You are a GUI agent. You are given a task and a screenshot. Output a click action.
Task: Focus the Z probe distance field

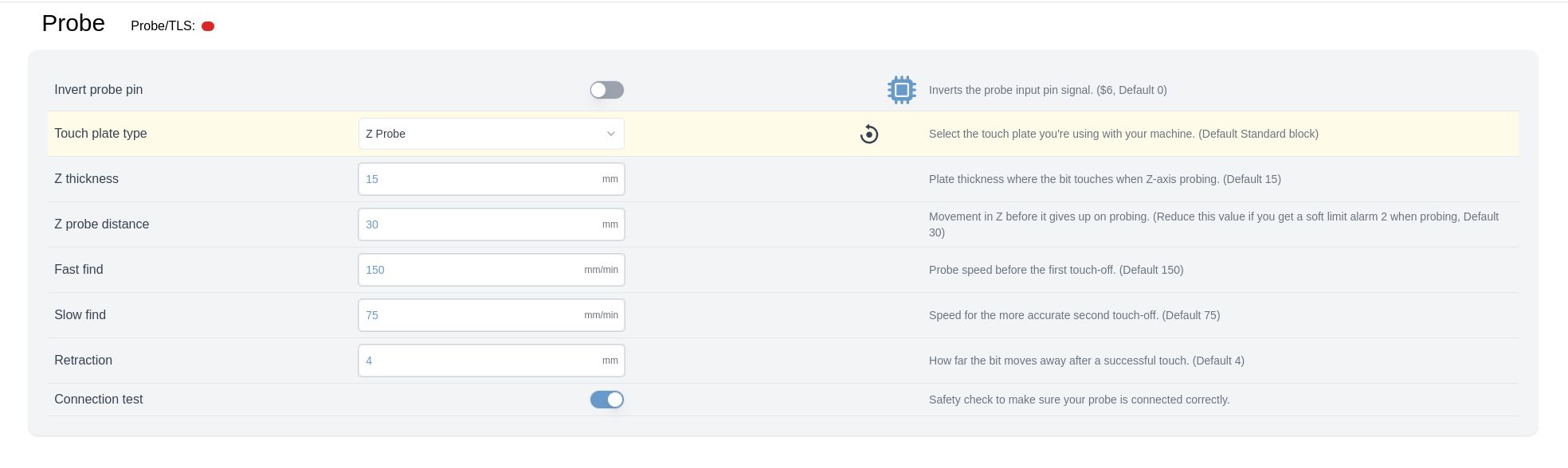click(492, 224)
